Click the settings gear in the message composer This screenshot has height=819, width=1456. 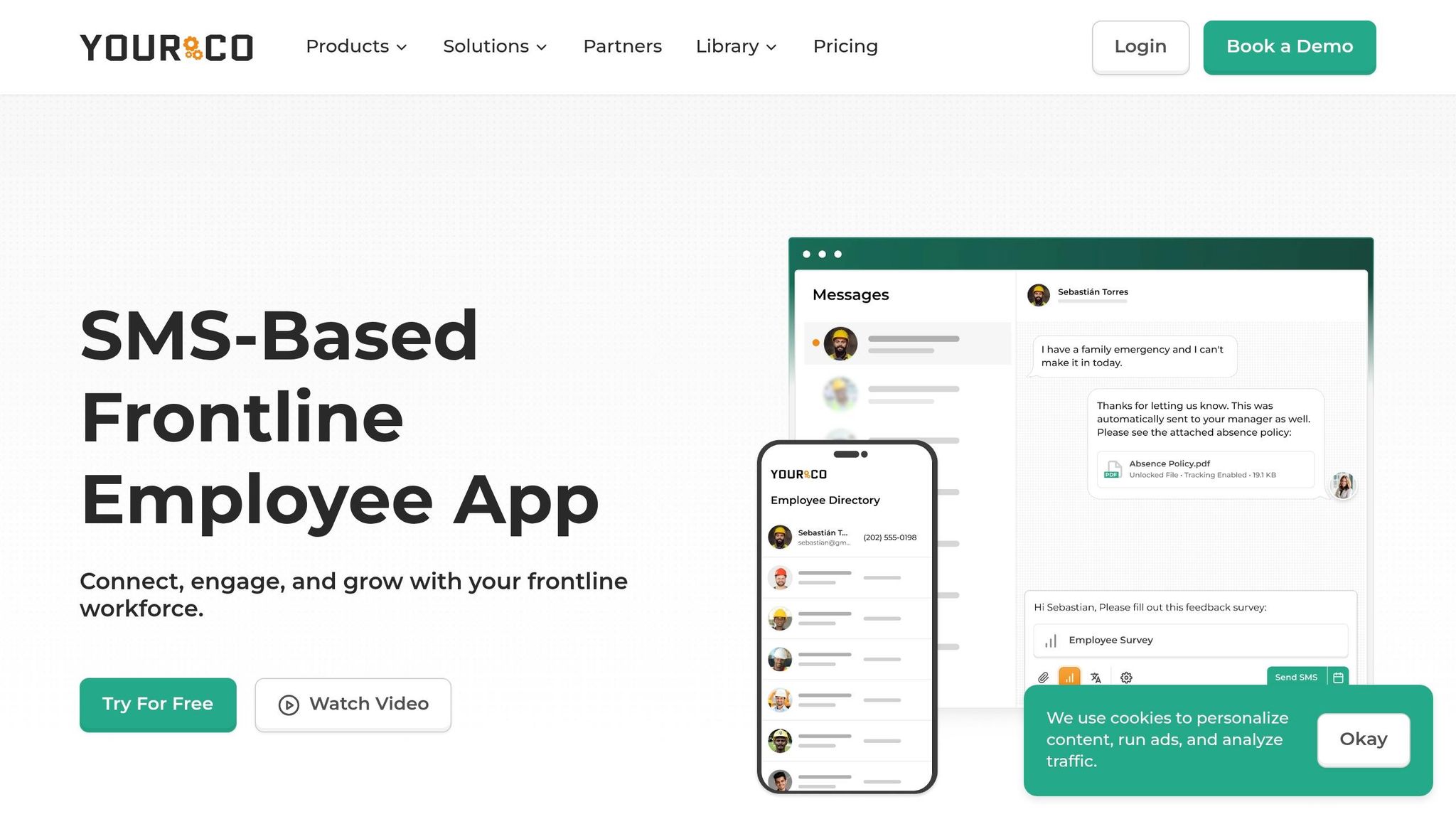[x=1127, y=678]
